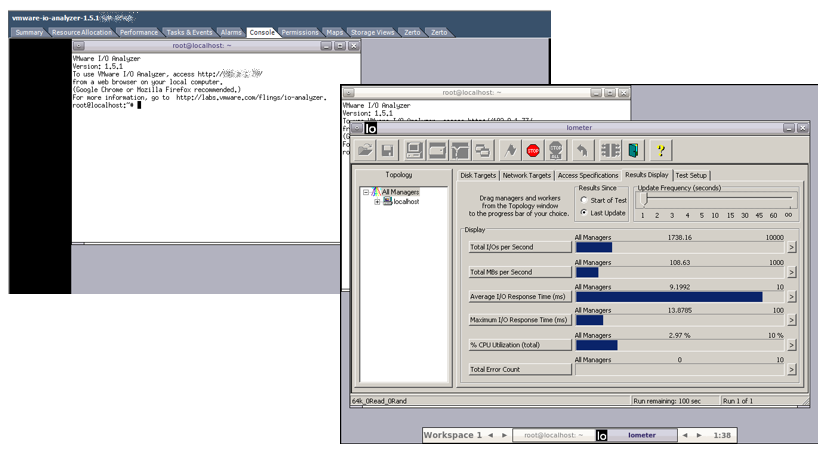824x454 pixels.
Task: Switch to root@localhost terminal in taskbar
Action: tap(552, 435)
